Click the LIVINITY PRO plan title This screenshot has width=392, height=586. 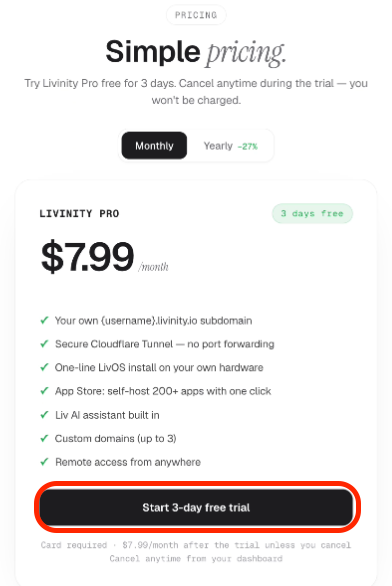pos(79,214)
